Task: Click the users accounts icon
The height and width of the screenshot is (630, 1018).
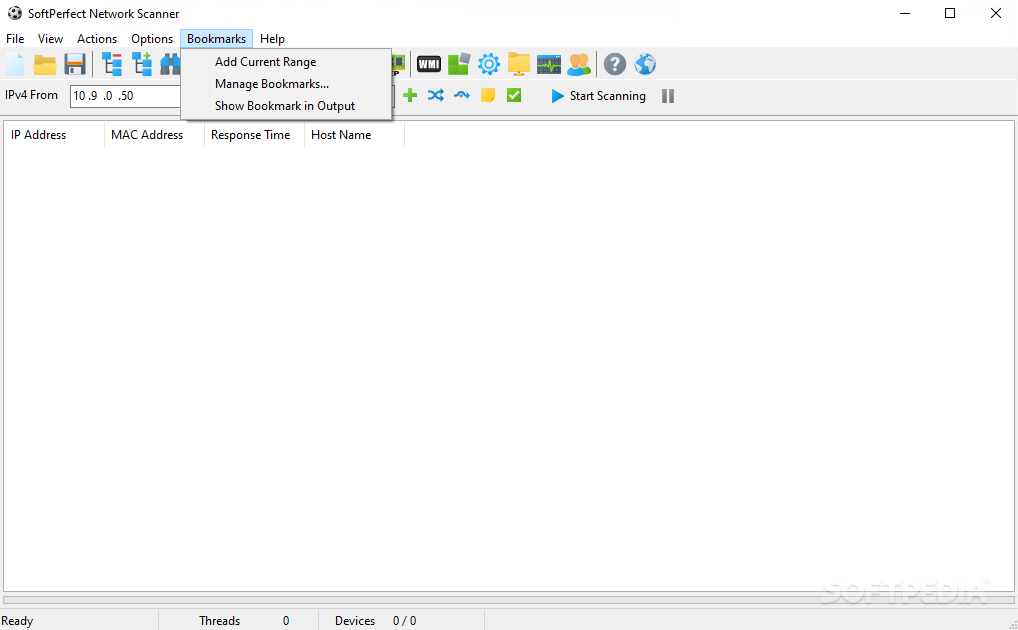Action: 578,64
